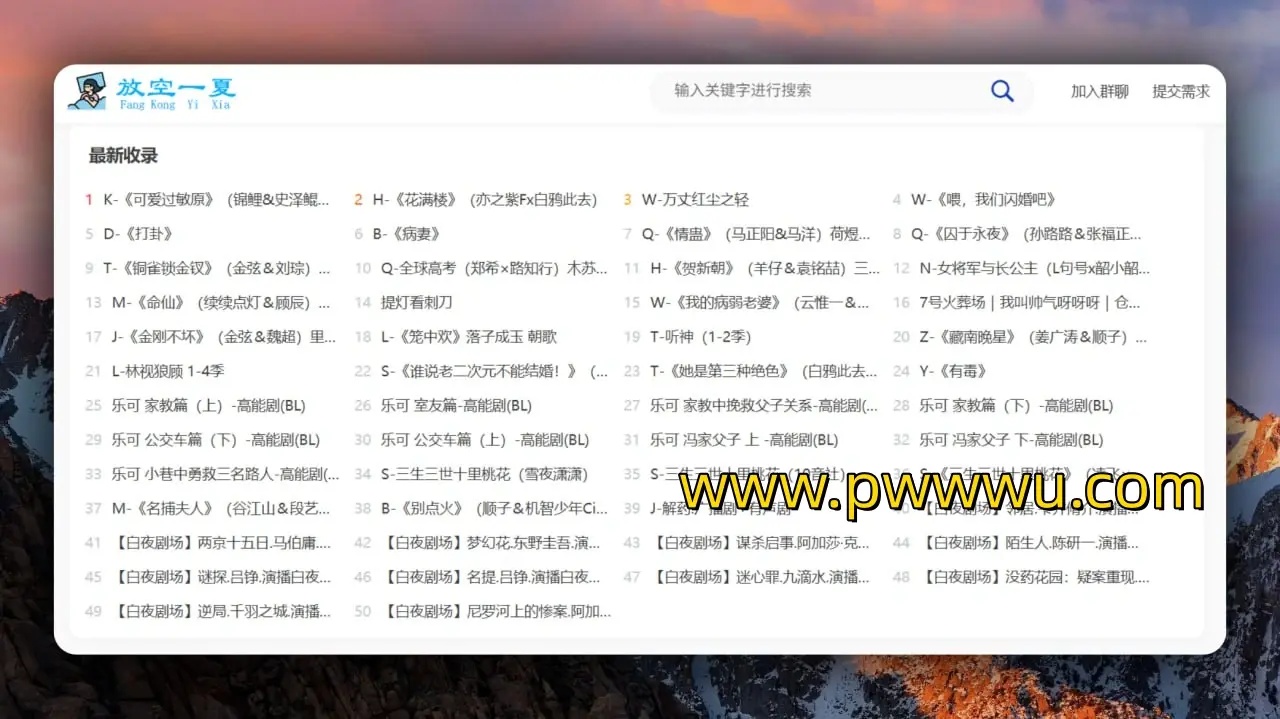Open the 加入群聊 menu link
1280x719 pixels.
point(1099,91)
